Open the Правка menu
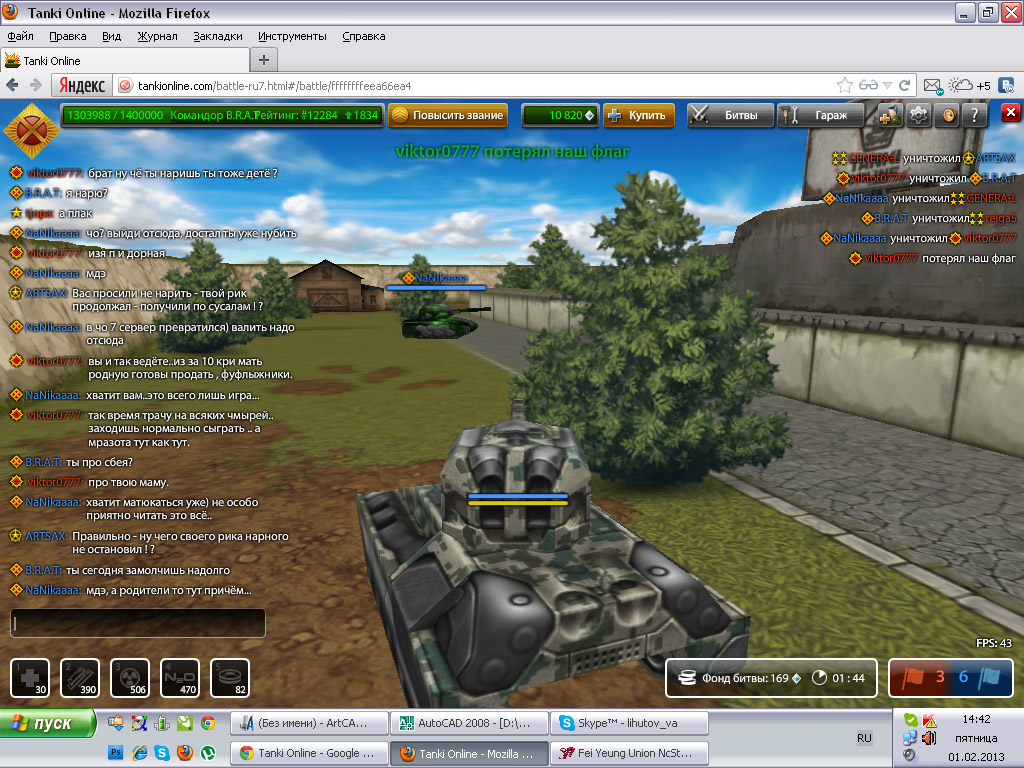Image resolution: width=1024 pixels, height=768 pixels. pyautogui.click(x=67, y=37)
